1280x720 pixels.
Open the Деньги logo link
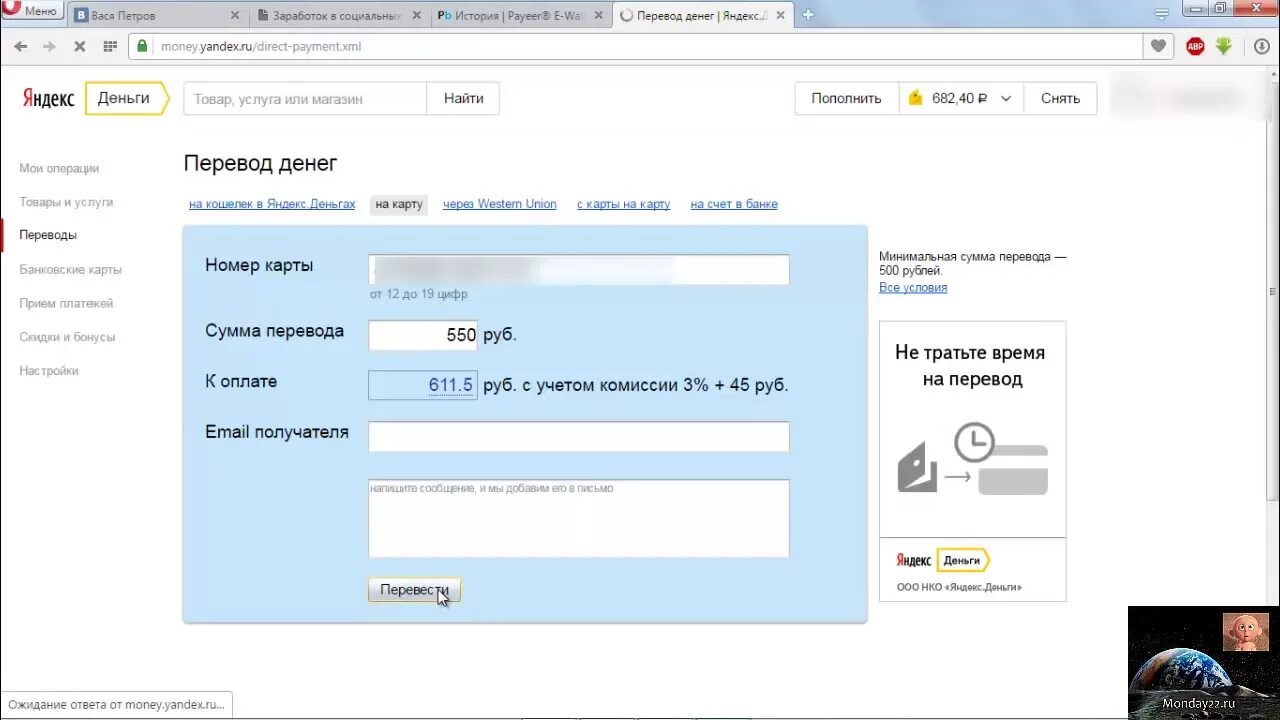point(125,98)
